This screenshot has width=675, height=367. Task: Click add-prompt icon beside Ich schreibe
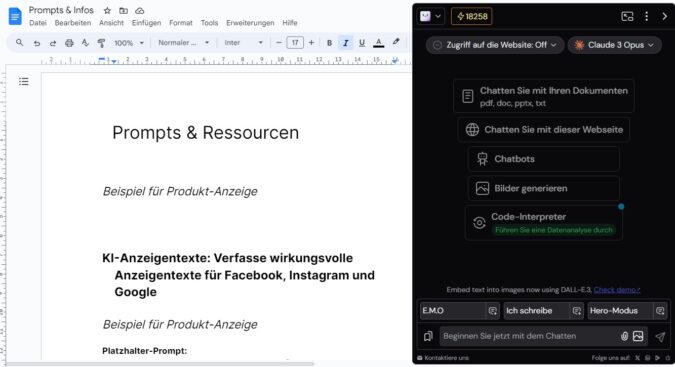tap(576, 311)
